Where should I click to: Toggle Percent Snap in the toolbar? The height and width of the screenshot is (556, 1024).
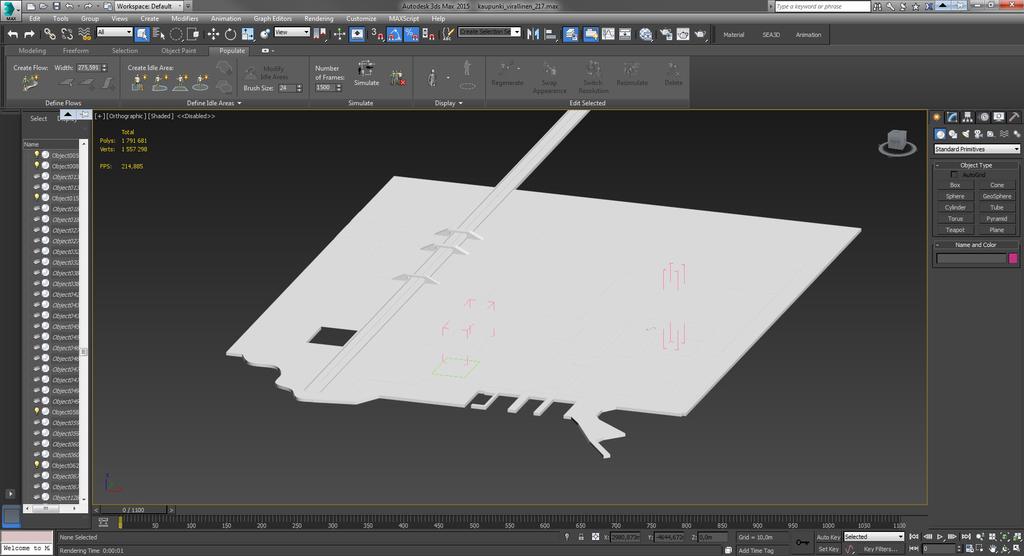click(x=411, y=34)
